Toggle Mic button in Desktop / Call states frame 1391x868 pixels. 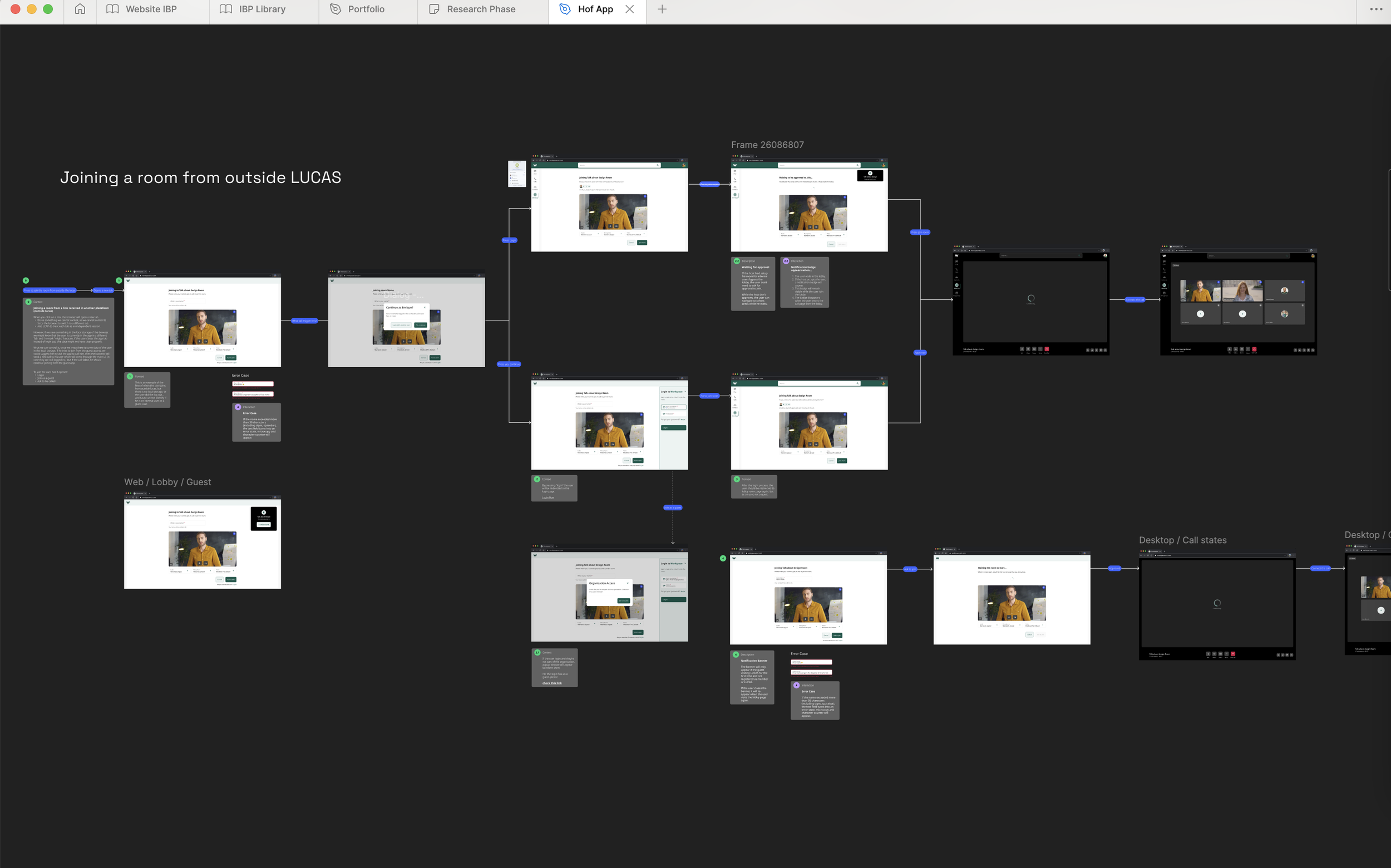[1209, 654]
